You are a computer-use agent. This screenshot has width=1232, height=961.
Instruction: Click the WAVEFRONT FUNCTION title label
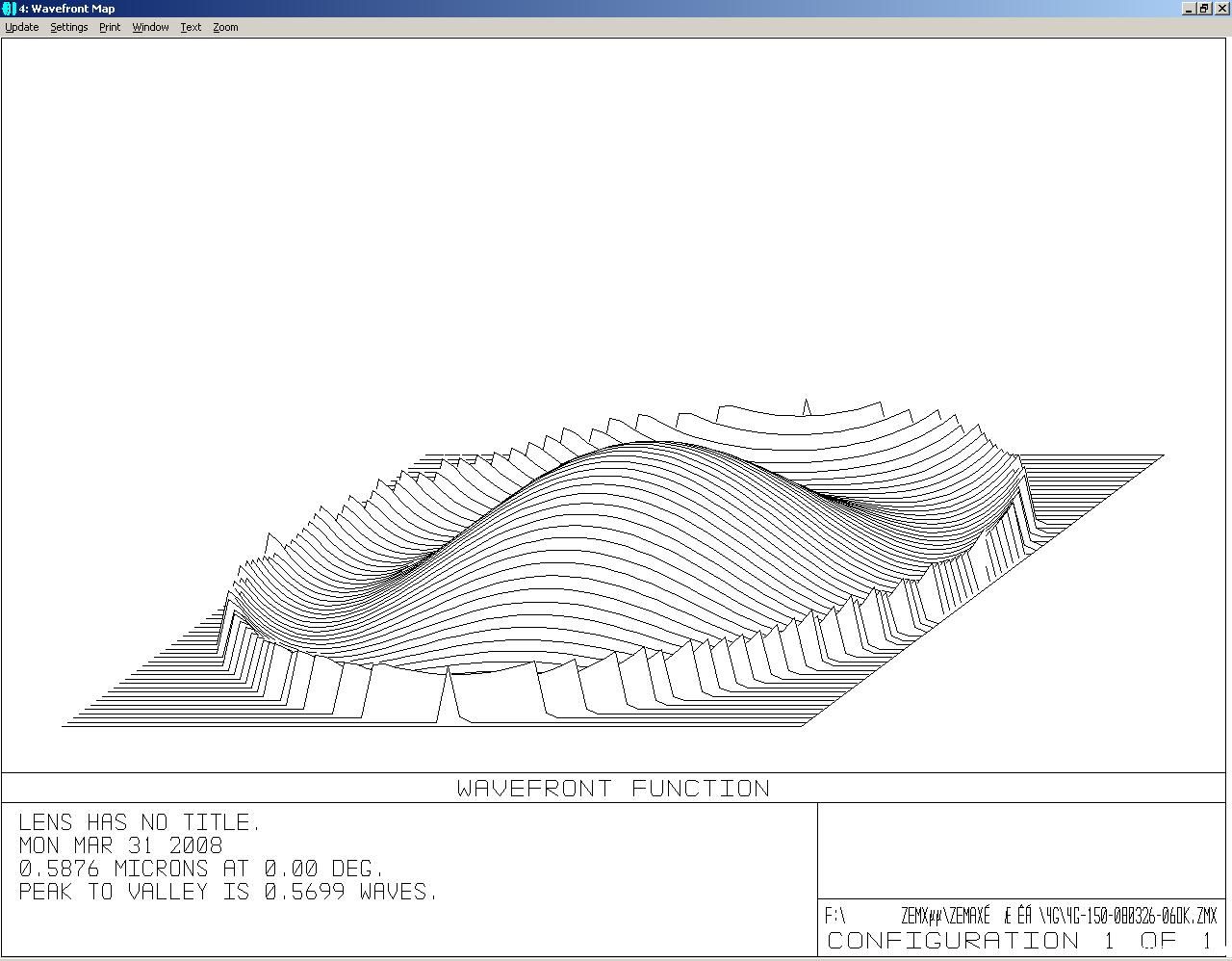click(x=613, y=789)
